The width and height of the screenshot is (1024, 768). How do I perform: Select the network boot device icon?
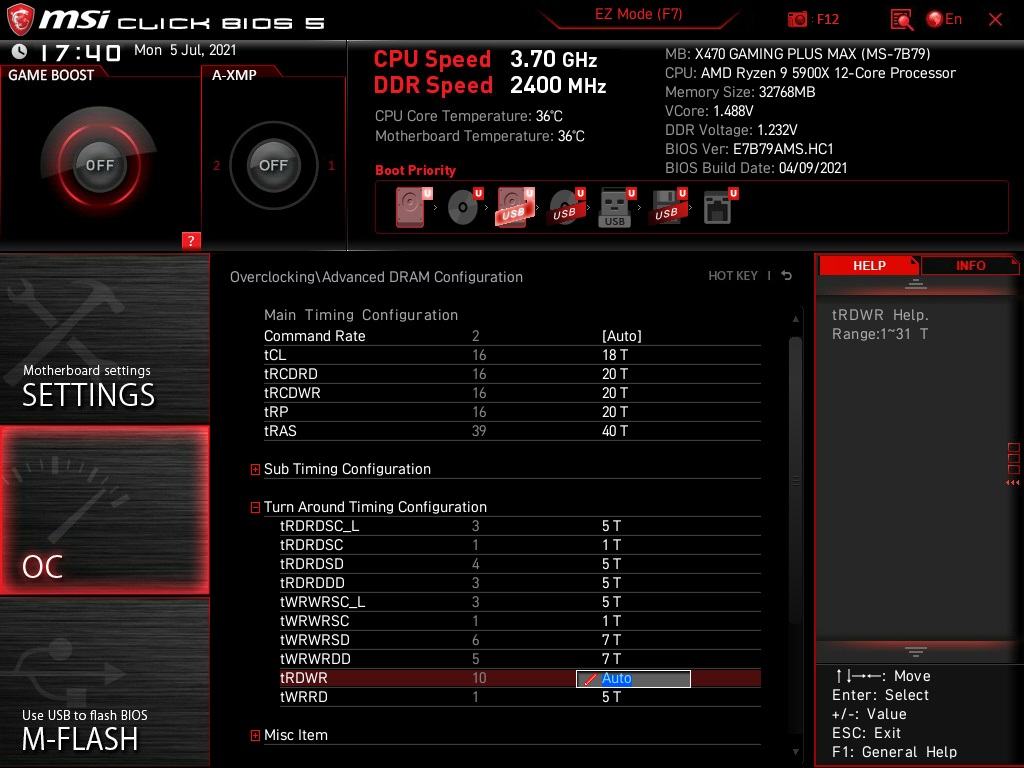point(720,207)
